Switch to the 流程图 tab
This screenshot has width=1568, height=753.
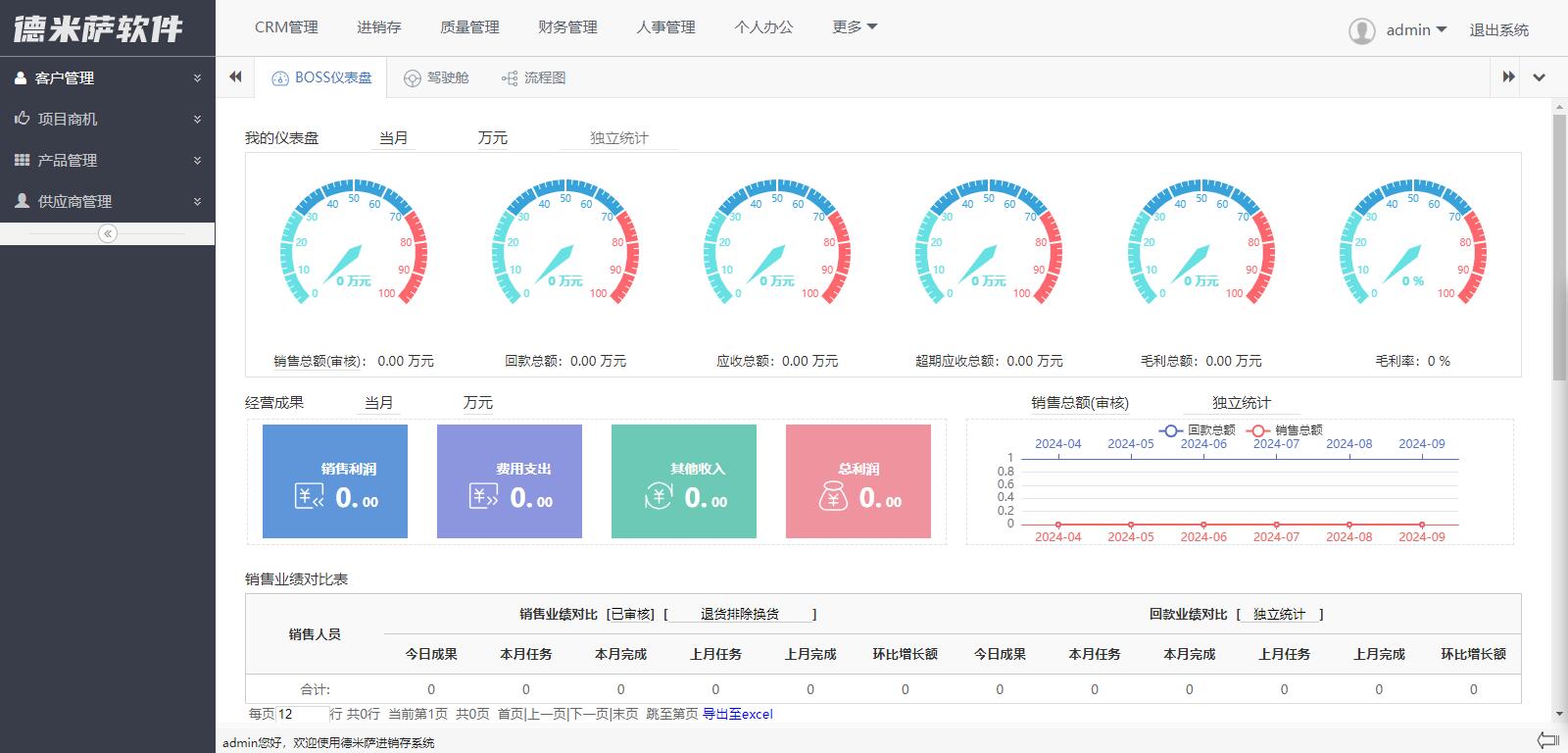point(533,77)
